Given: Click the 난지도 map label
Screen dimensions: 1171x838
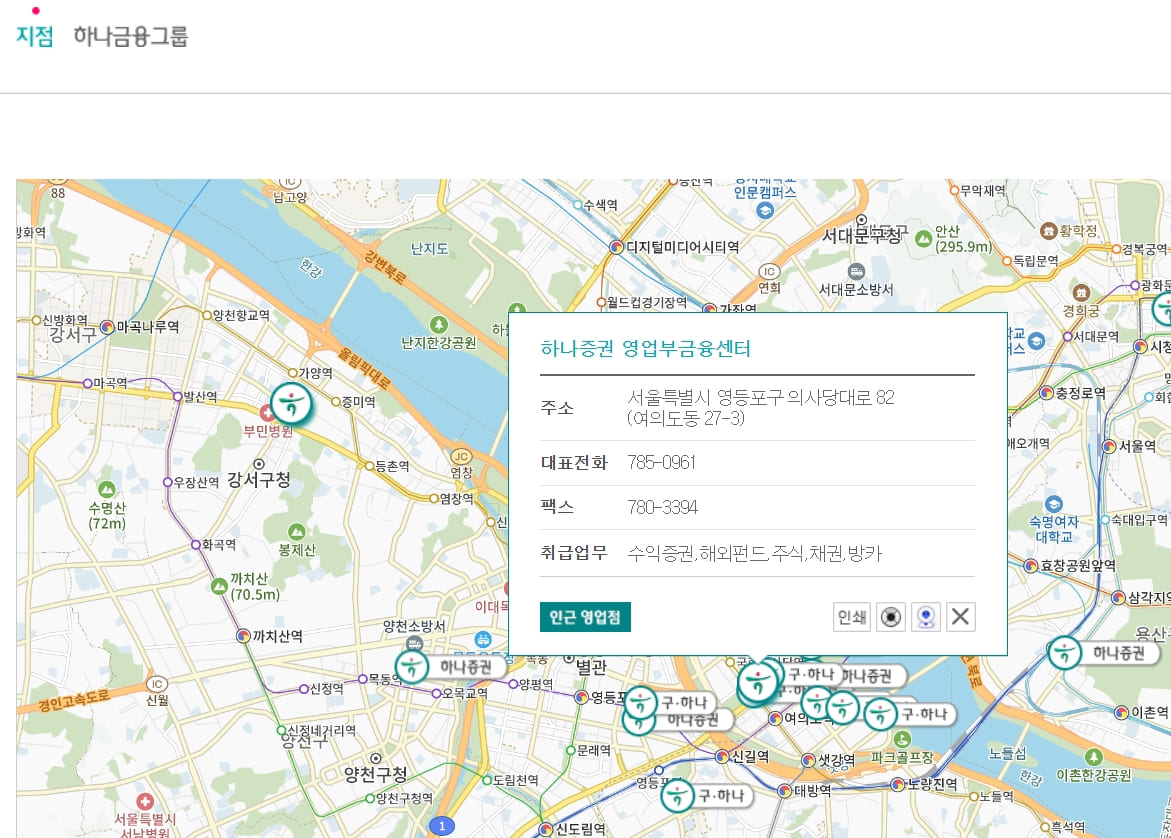Looking at the screenshot, I should click(x=429, y=249).
